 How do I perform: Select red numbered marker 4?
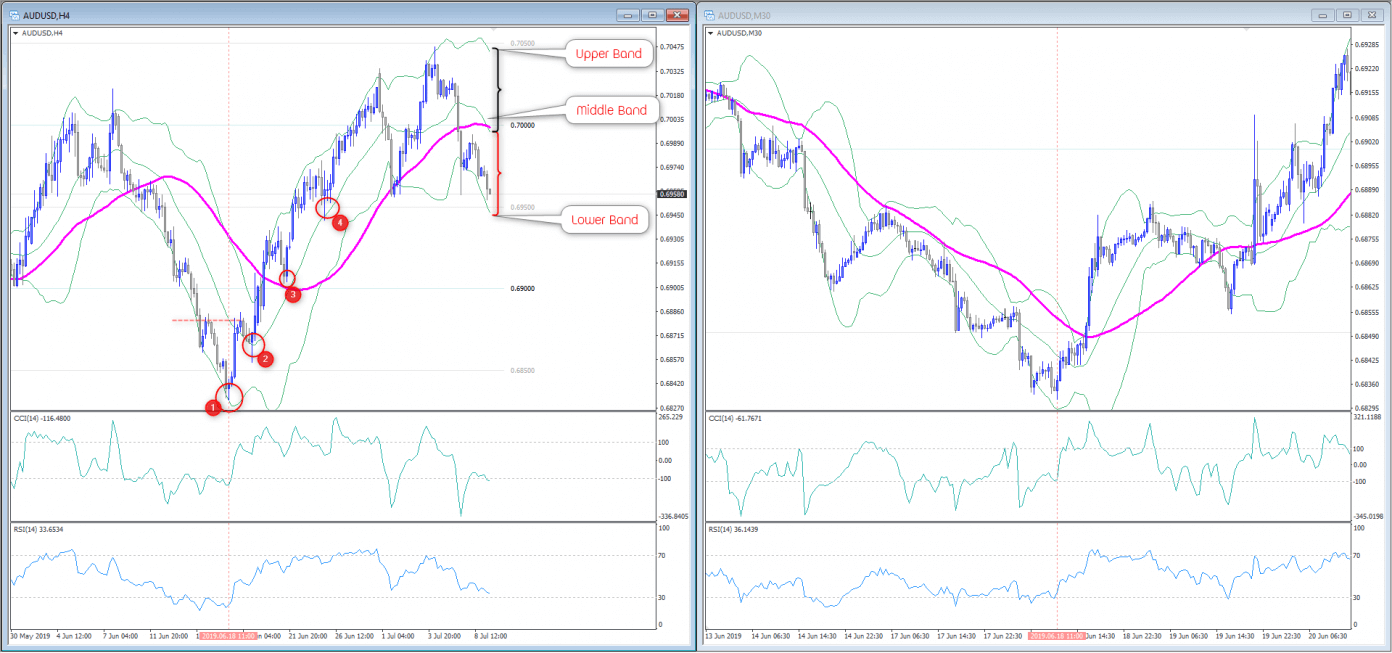tap(340, 222)
